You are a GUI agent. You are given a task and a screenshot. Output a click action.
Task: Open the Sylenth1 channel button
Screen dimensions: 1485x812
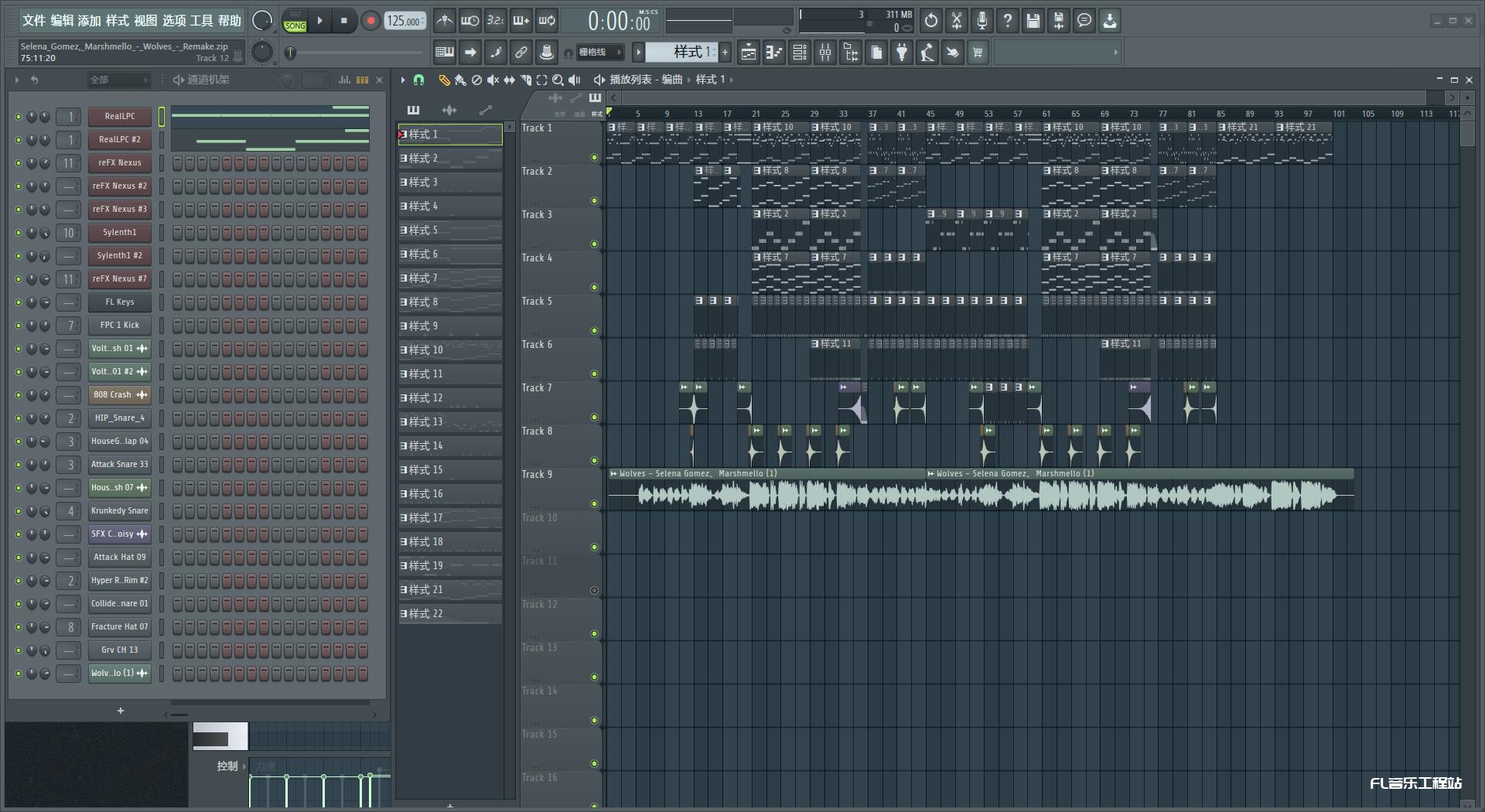pos(119,233)
